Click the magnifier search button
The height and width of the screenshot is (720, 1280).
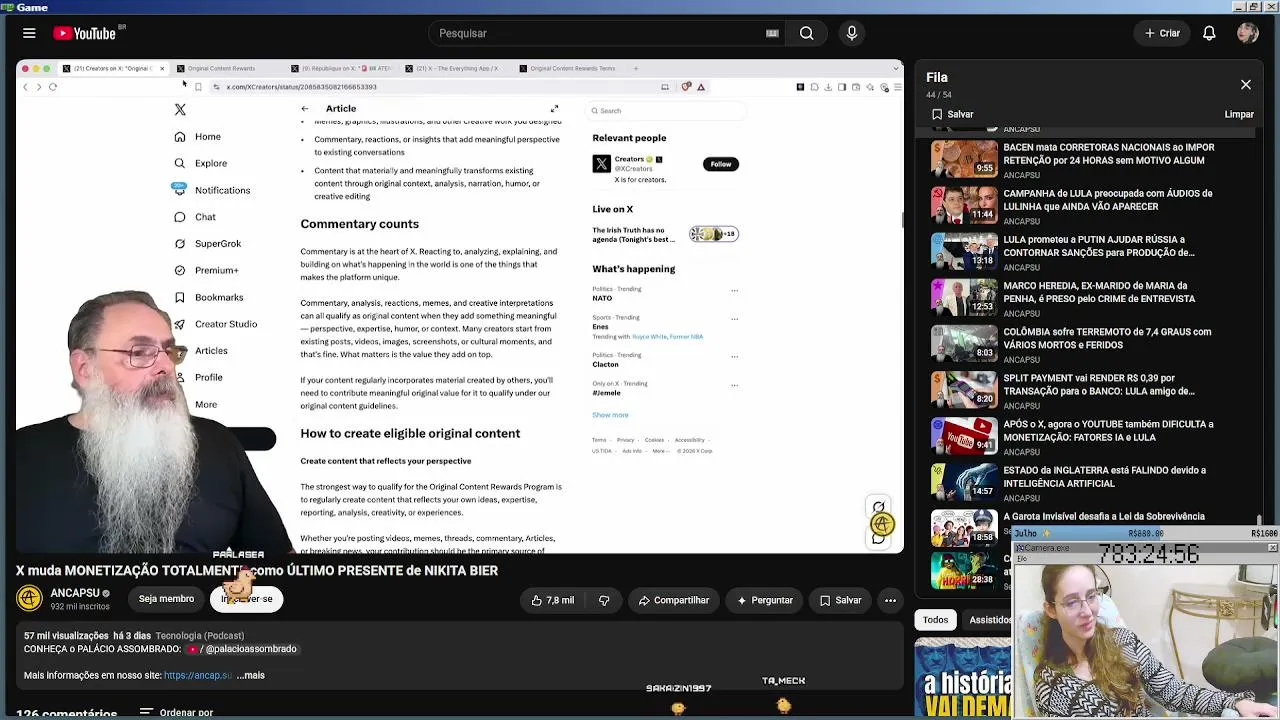point(806,33)
